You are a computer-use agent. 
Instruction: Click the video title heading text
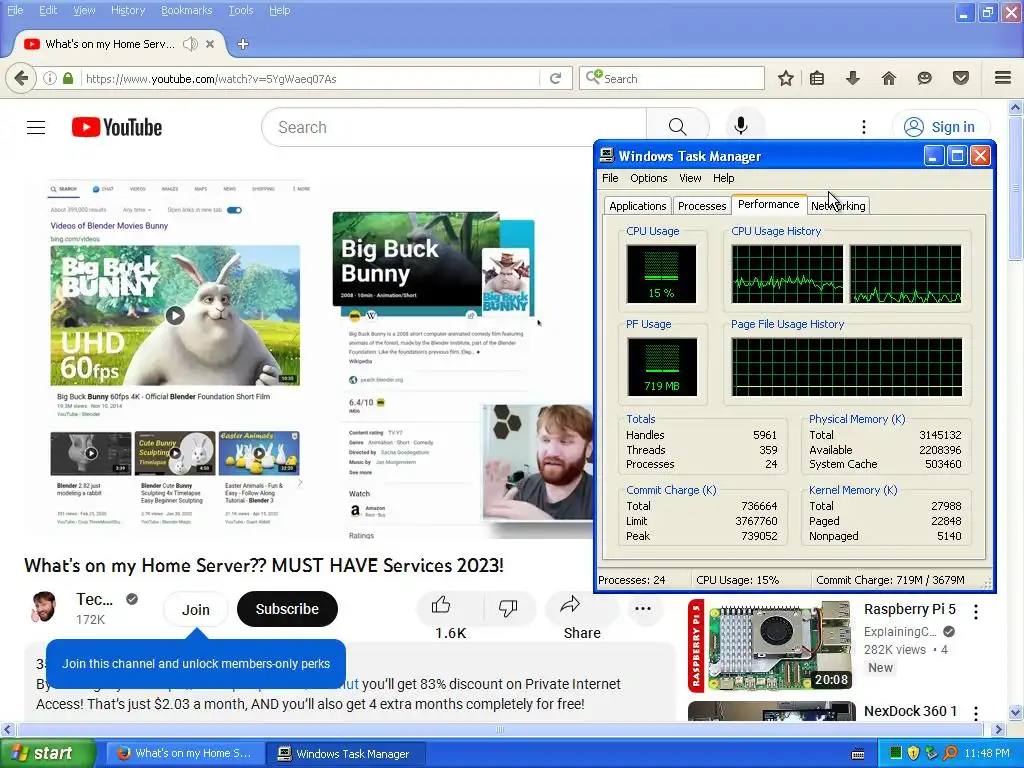[x=264, y=566]
